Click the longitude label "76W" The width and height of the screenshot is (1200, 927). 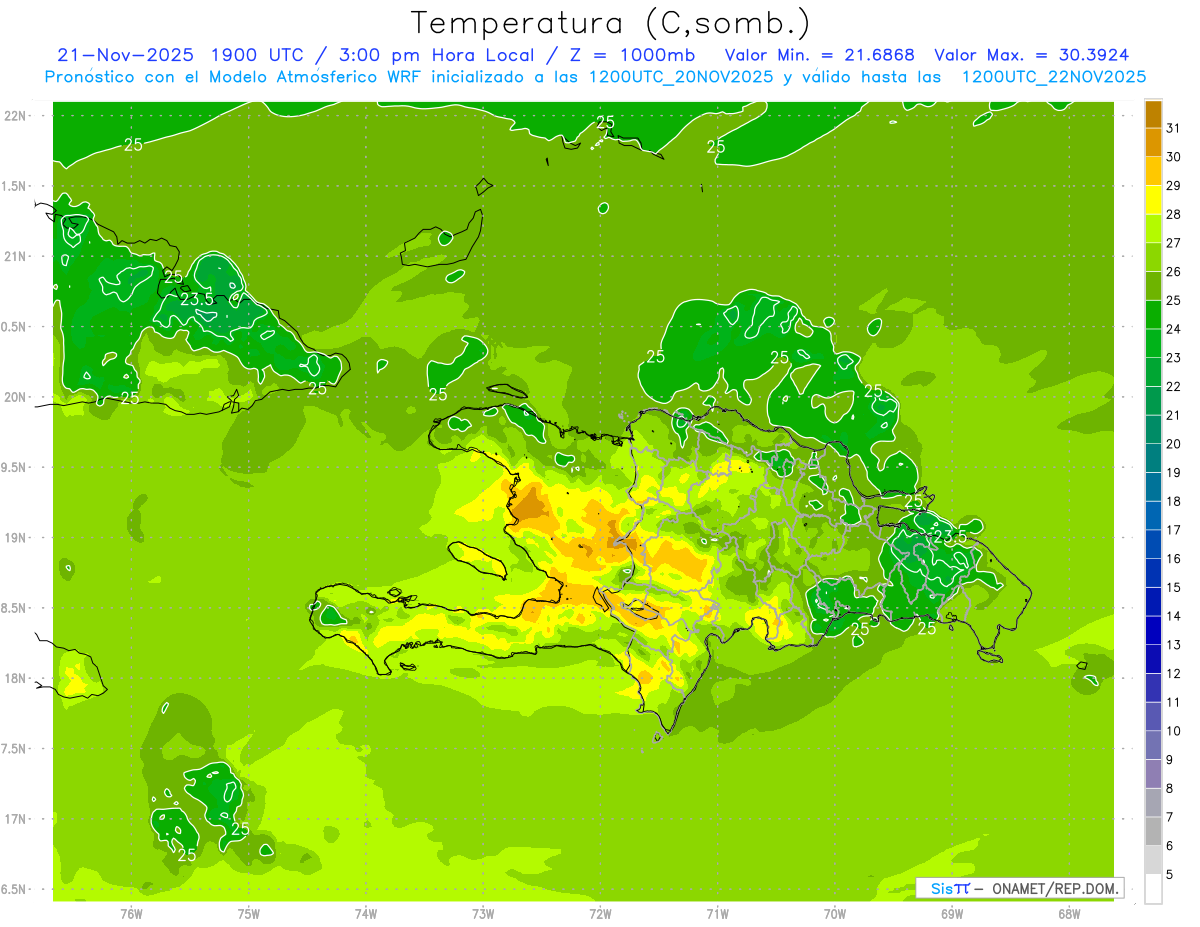[131, 914]
